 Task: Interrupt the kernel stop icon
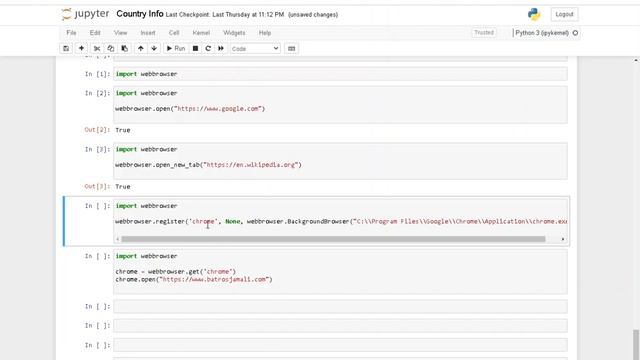coord(196,49)
